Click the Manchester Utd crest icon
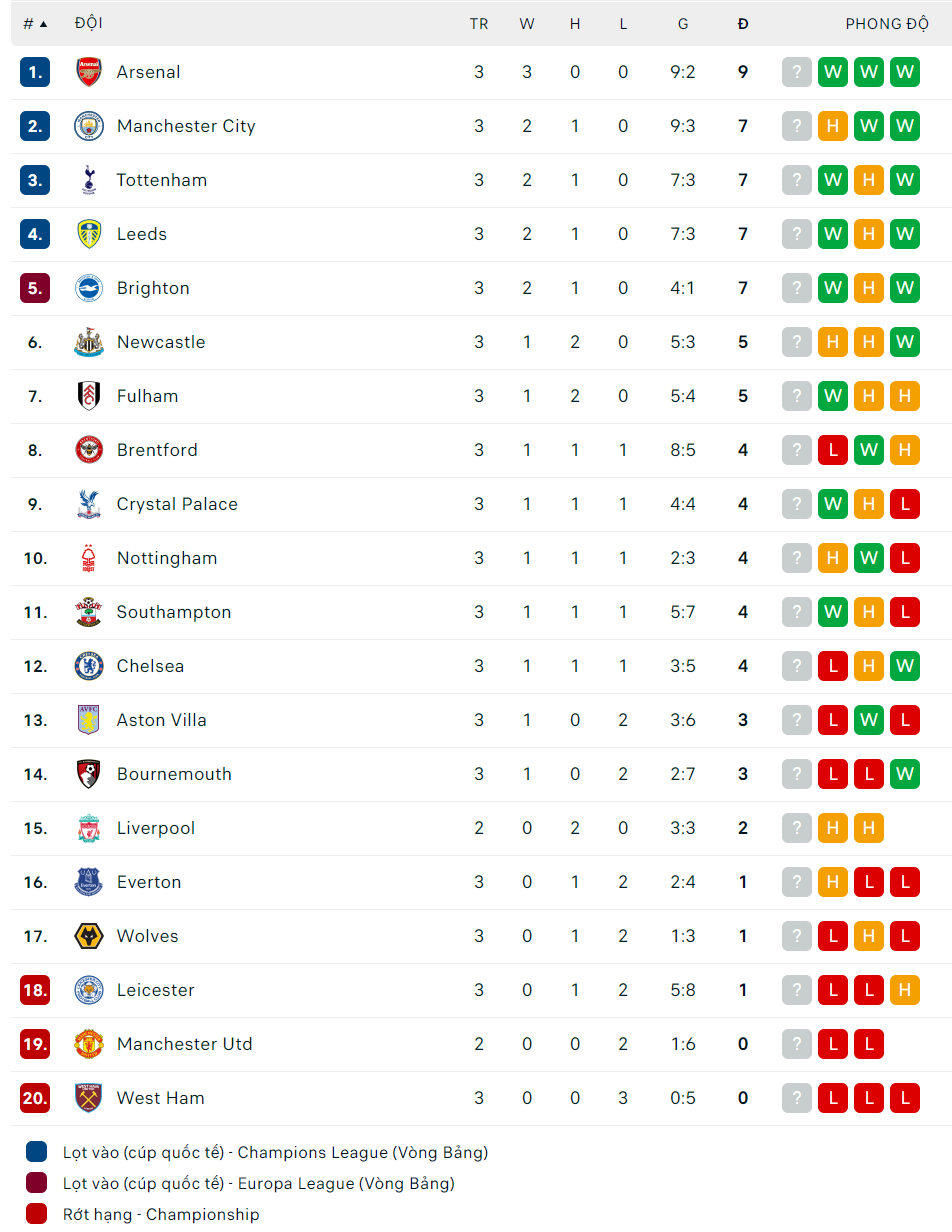This screenshot has height=1232, width=952. (x=89, y=1044)
